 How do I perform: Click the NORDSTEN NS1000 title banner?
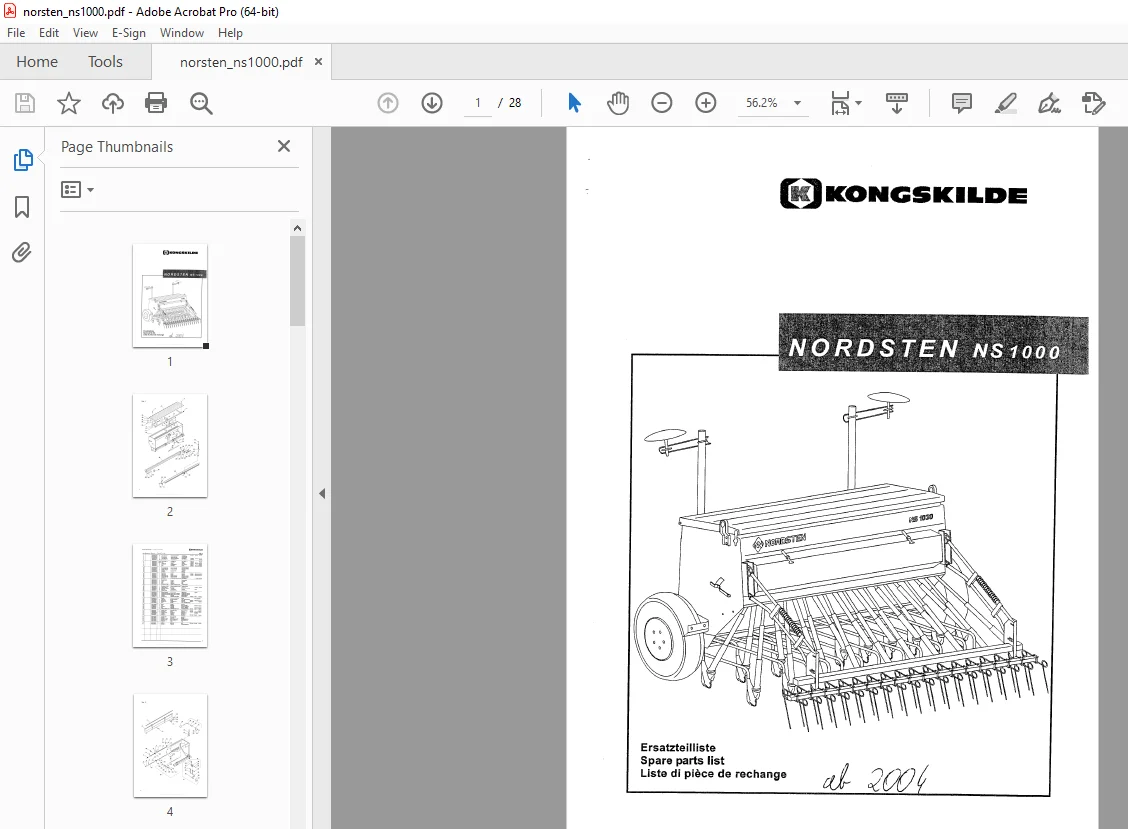[933, 344]
